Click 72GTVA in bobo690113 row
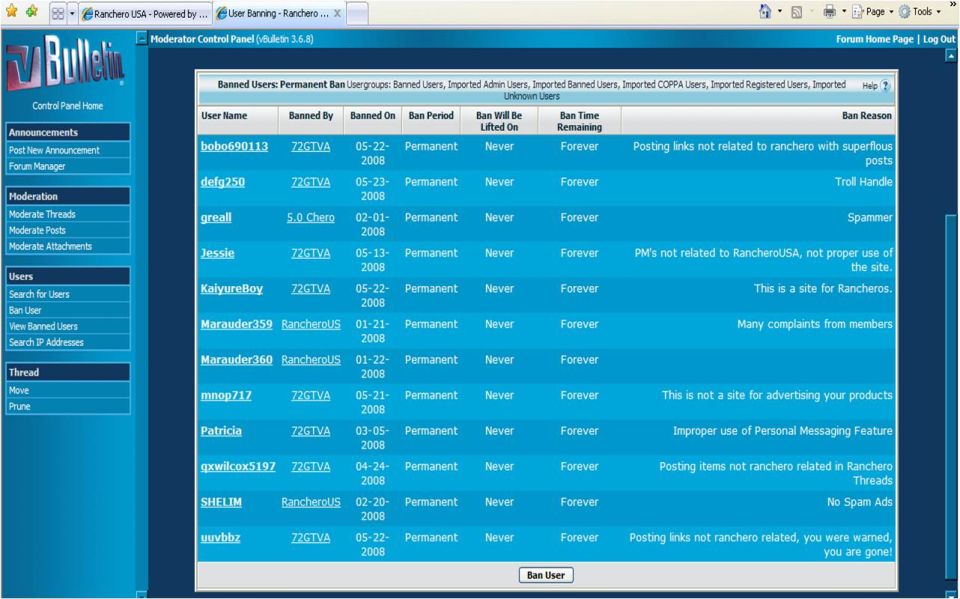 point(310,146)
